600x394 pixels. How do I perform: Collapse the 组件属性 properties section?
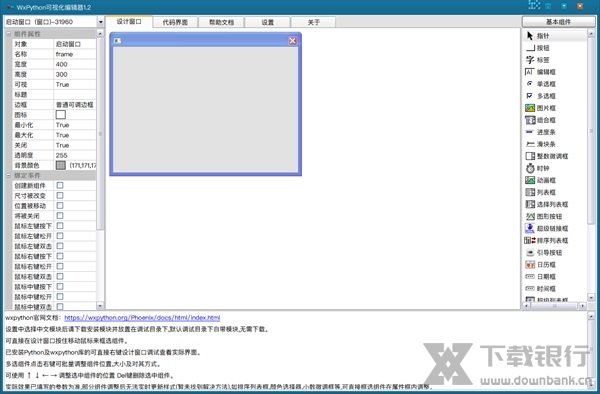8,34
